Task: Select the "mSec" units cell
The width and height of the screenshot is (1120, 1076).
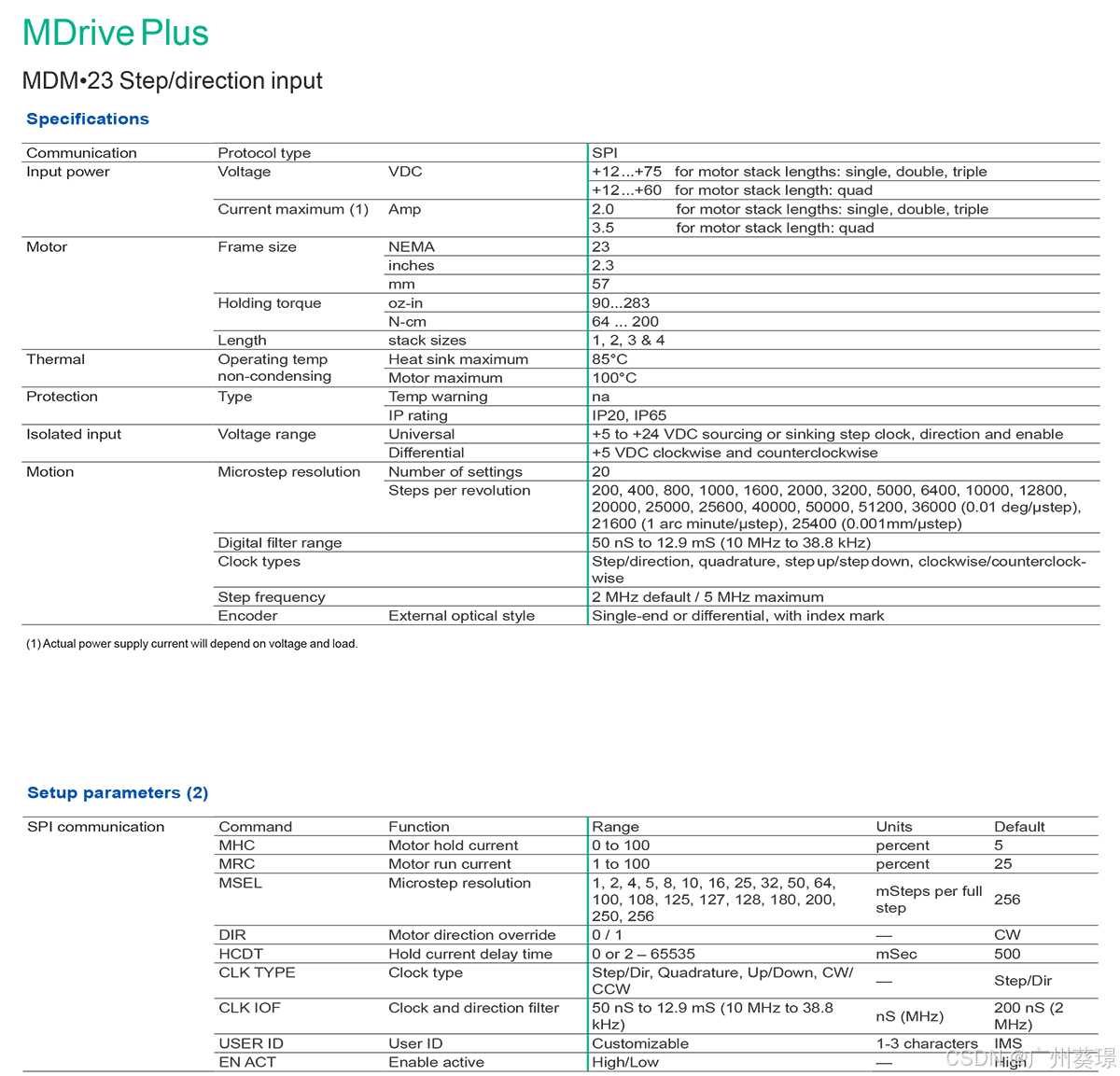Action: tap(896, 954)
